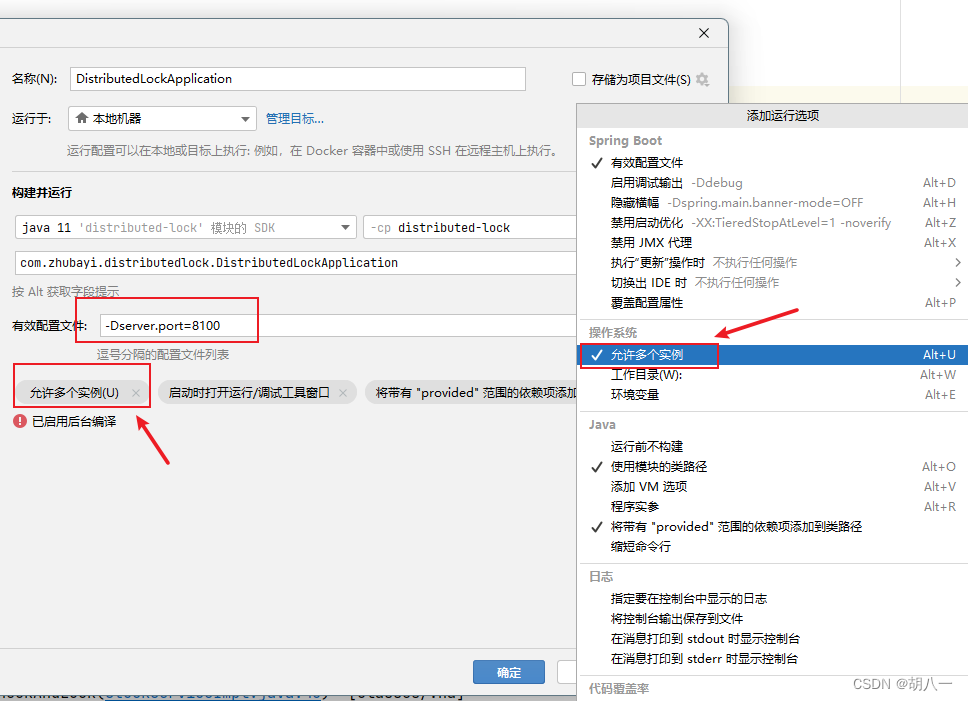Click the 名称(N) name input field
The height and width of the screenshot is (701, 968).
click(298, 79)
